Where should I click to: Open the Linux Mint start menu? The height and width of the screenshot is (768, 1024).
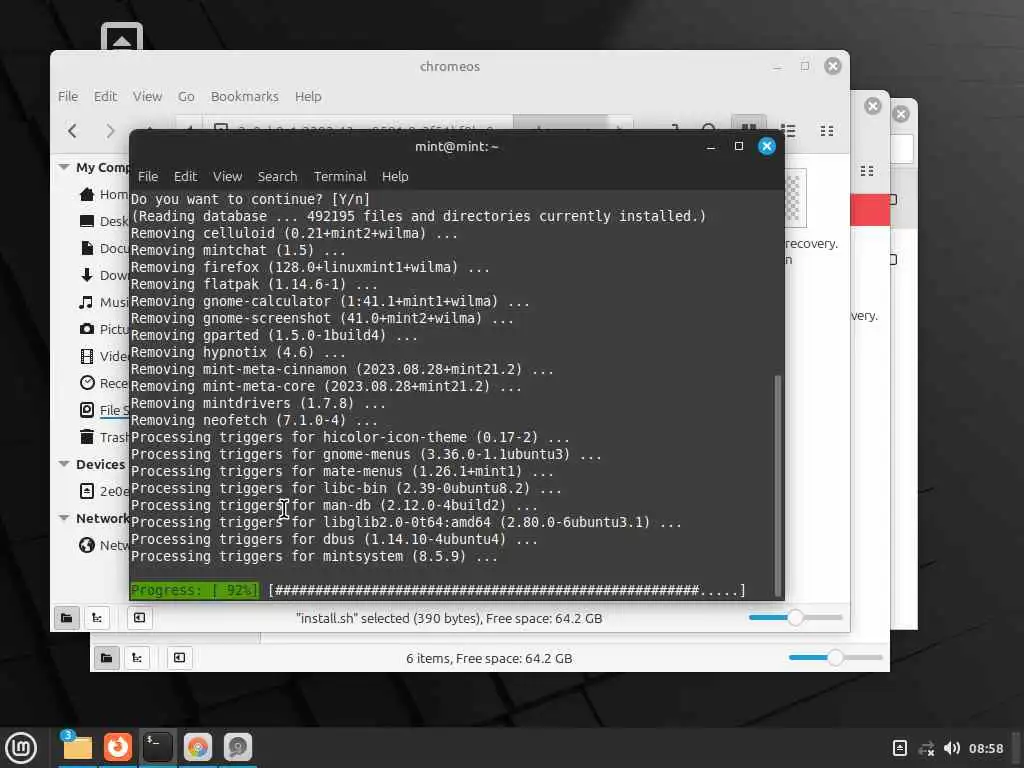21,748
